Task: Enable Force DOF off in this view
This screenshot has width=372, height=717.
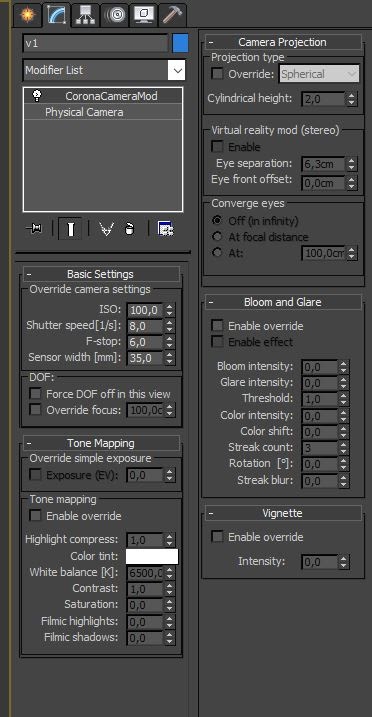Action: tap(36, 394)
